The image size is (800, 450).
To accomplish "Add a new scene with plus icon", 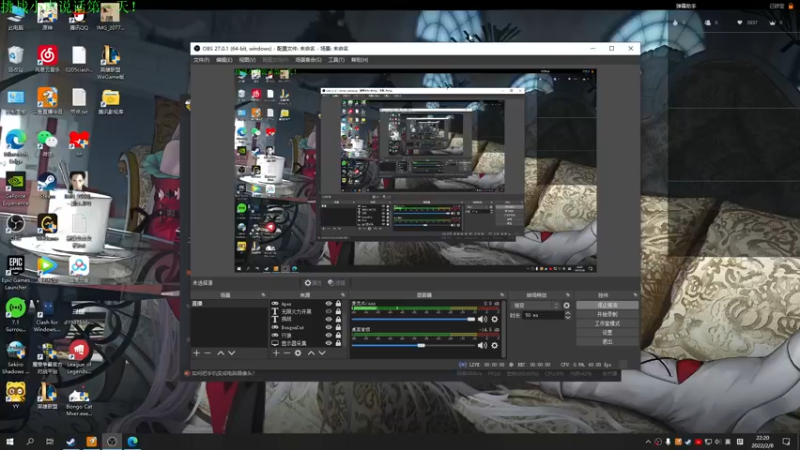I will point(196,353).
